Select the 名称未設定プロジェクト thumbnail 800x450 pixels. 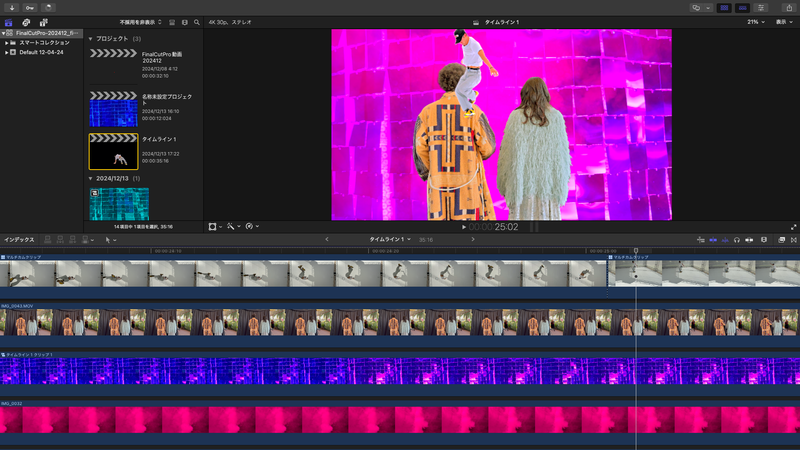click(113, 109)
